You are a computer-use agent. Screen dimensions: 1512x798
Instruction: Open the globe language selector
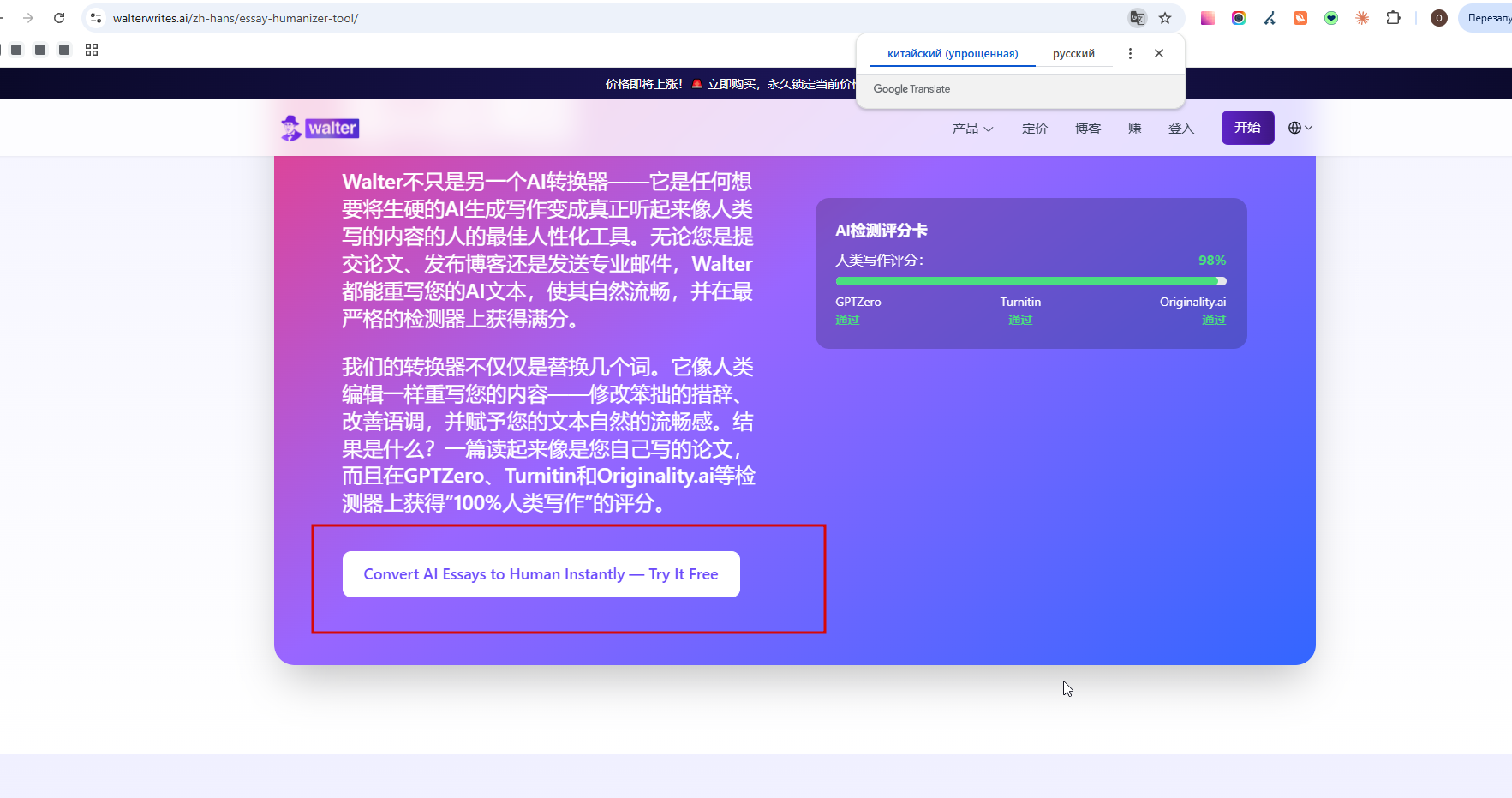(1300, 128)
